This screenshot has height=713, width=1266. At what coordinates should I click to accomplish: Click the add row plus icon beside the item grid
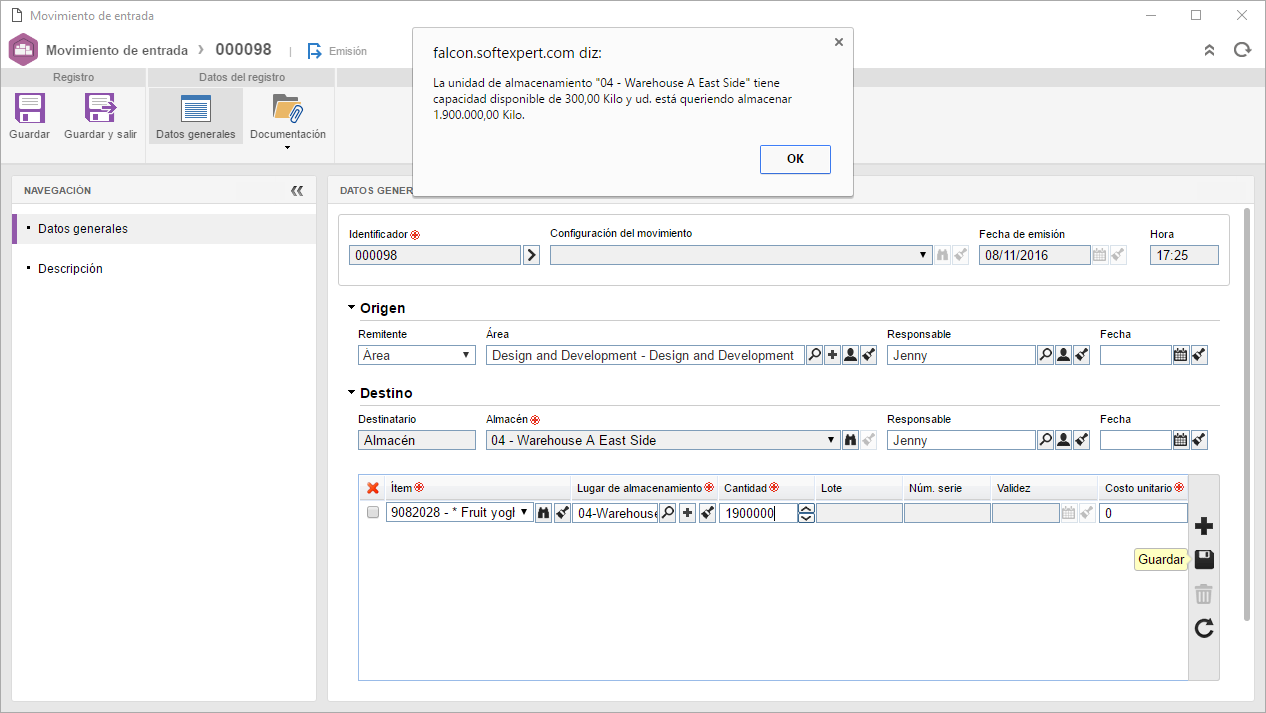[x=1204, y=526]
